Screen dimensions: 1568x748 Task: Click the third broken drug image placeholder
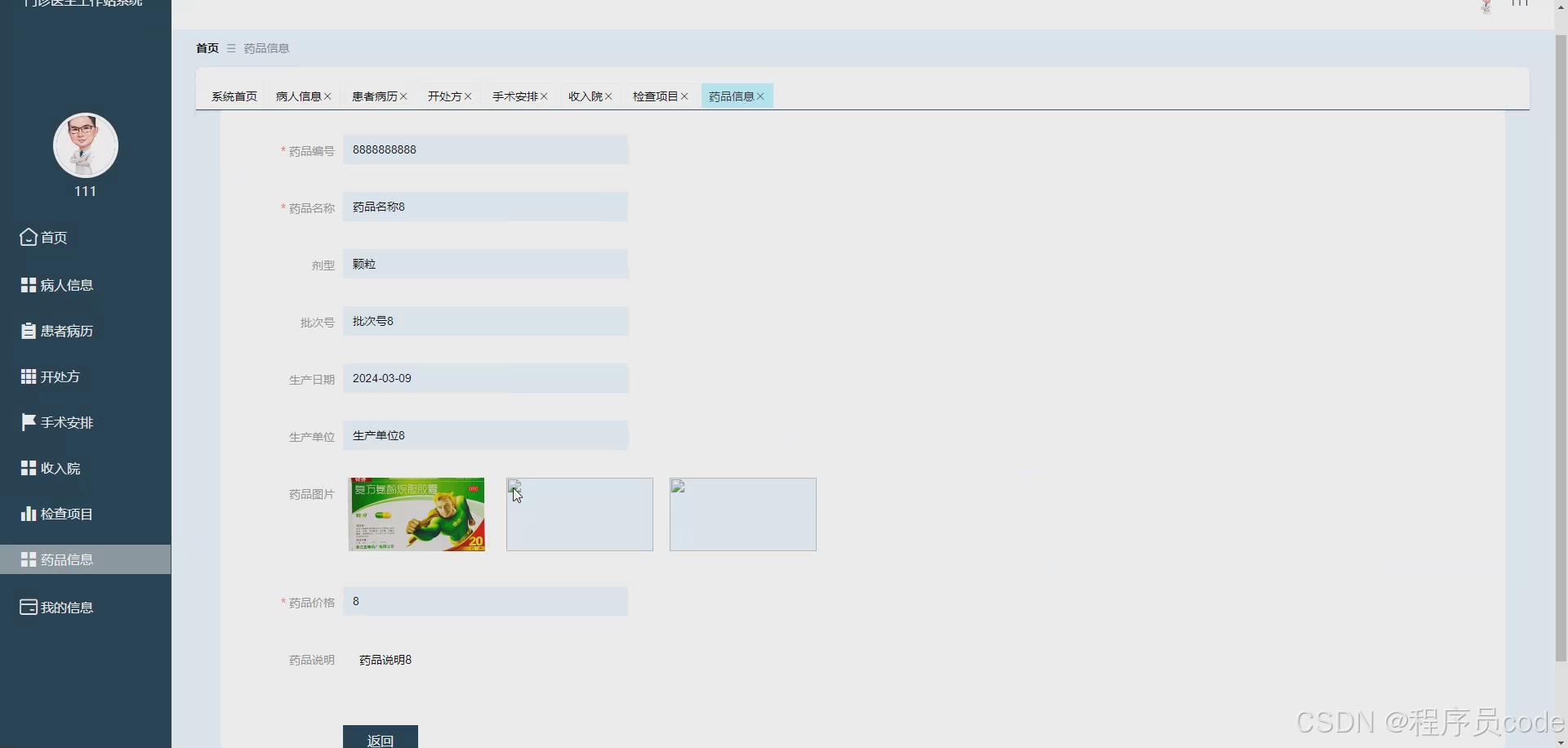click(x=743, y=514)
